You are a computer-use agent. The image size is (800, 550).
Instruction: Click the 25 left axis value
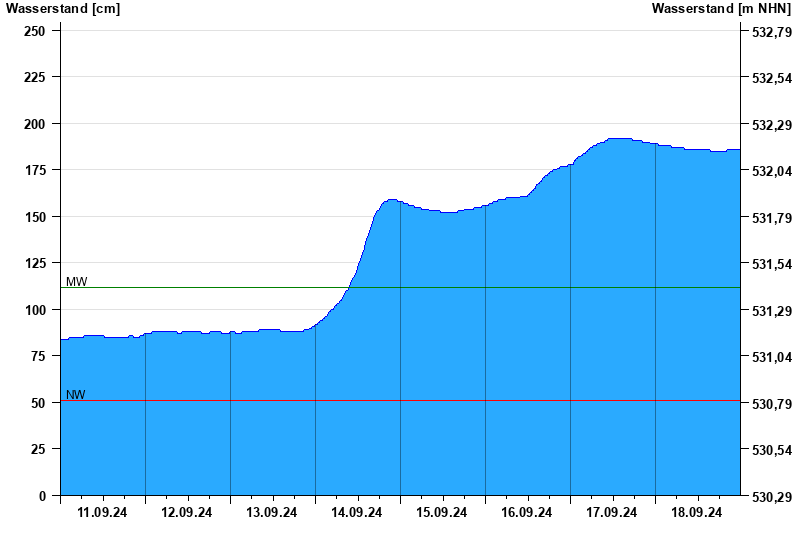38,449
